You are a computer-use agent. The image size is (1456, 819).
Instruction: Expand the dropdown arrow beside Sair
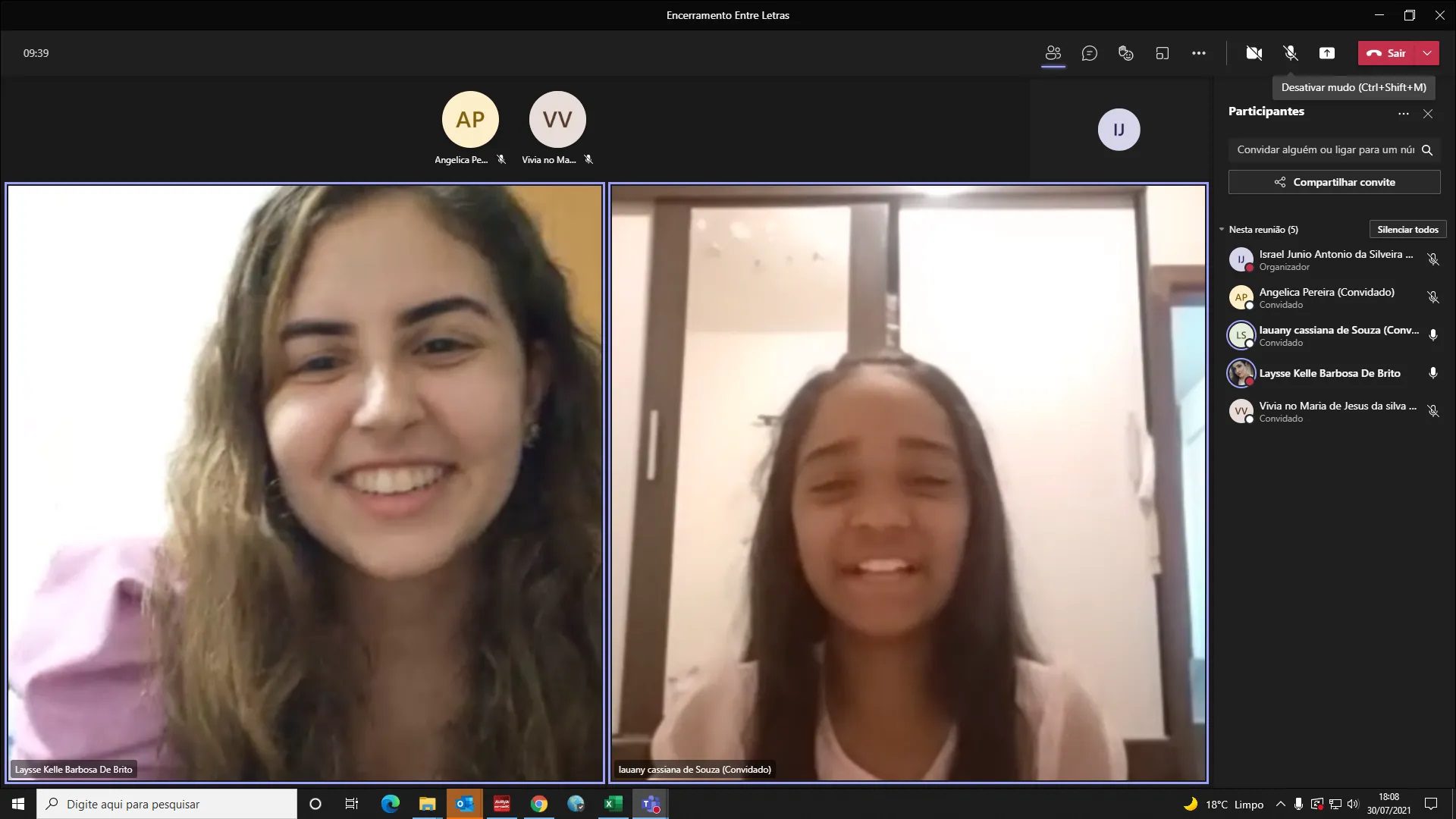[x=1427, y=53]
